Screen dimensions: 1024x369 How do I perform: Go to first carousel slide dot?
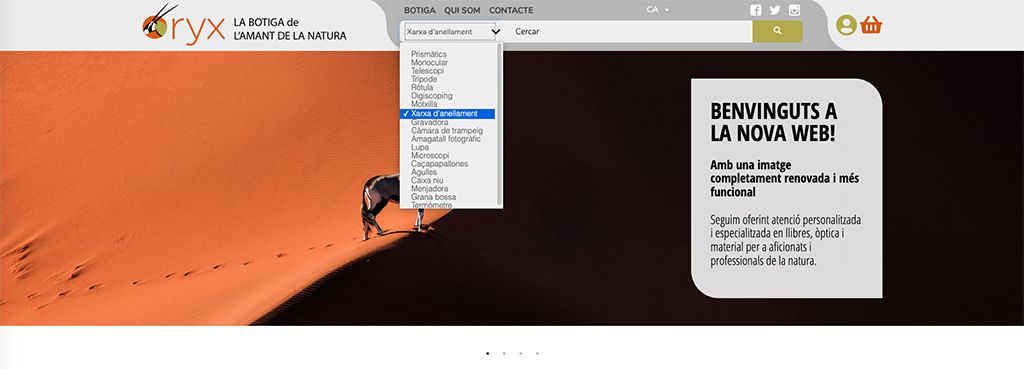coord(488,353)
